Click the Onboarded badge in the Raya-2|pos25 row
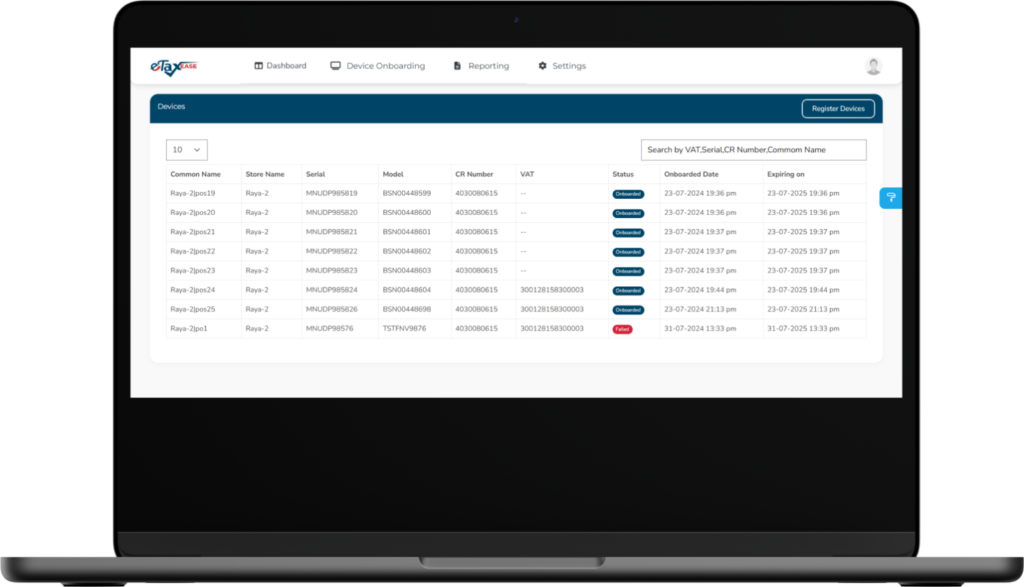1024x587 pixels. pyautogui.click(x=628, y=310)
